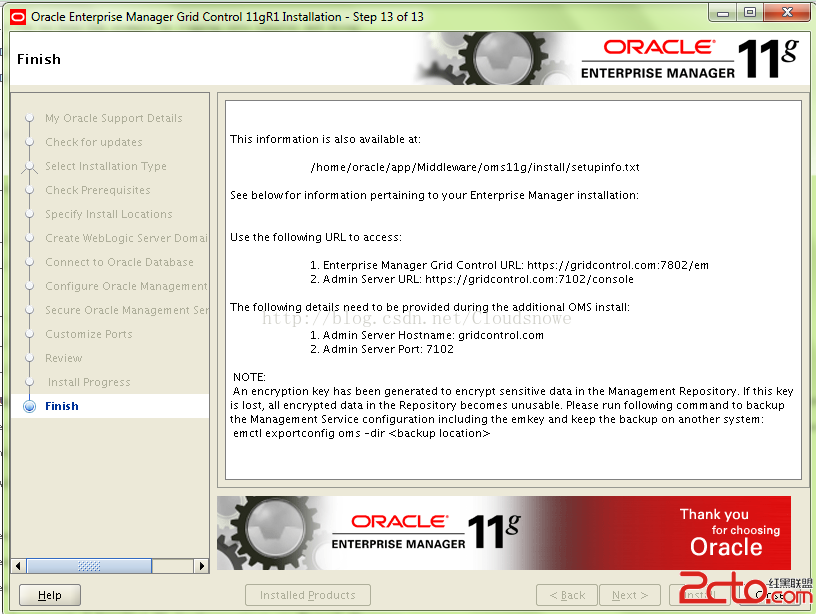Go back with the Back button
The image size is (816, 614).
point(567,595)
